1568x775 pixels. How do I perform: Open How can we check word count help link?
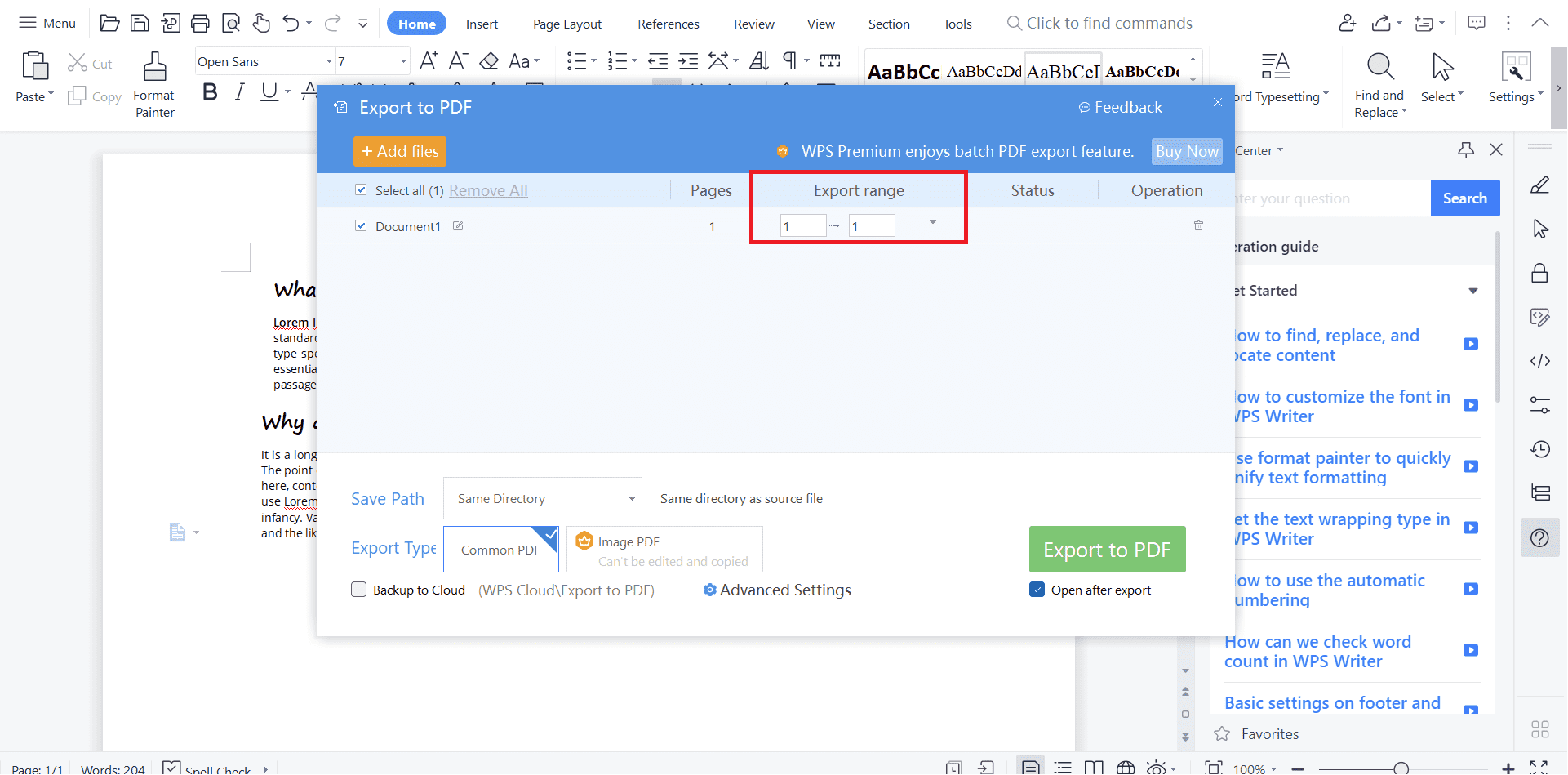(x=1317, y=652)
